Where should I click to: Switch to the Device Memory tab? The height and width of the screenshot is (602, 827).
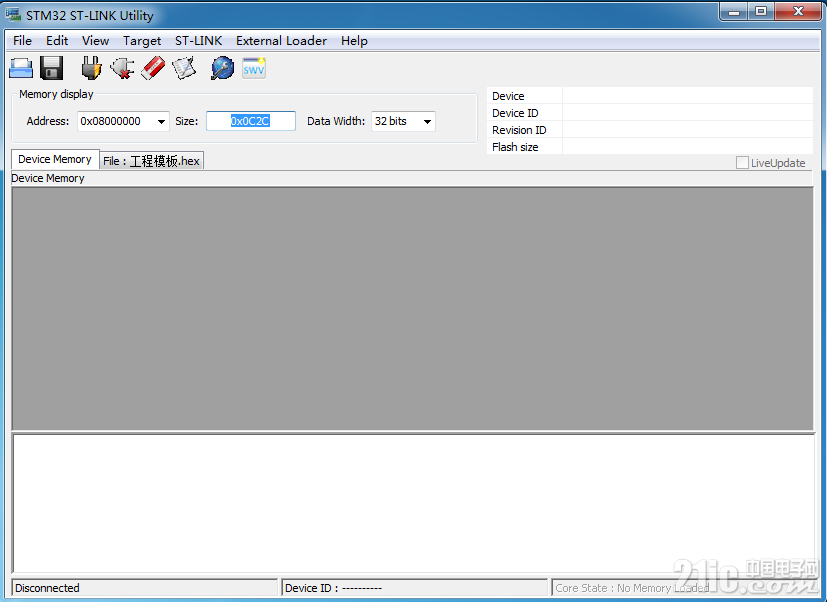point(55,159)
